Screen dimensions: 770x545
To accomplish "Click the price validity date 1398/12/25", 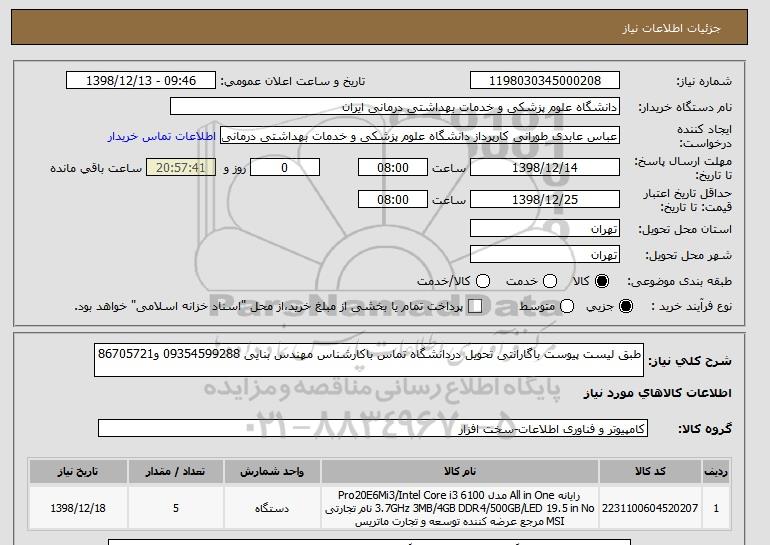I will [x=545, y=199].
